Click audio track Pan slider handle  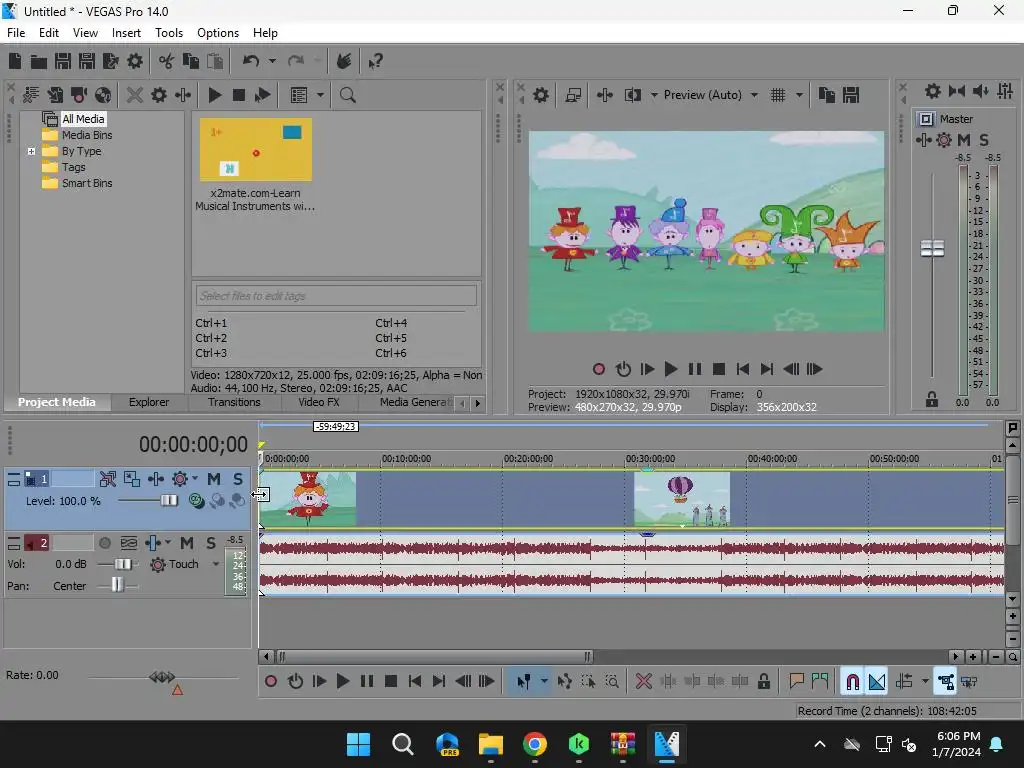(x=117, y=585)
